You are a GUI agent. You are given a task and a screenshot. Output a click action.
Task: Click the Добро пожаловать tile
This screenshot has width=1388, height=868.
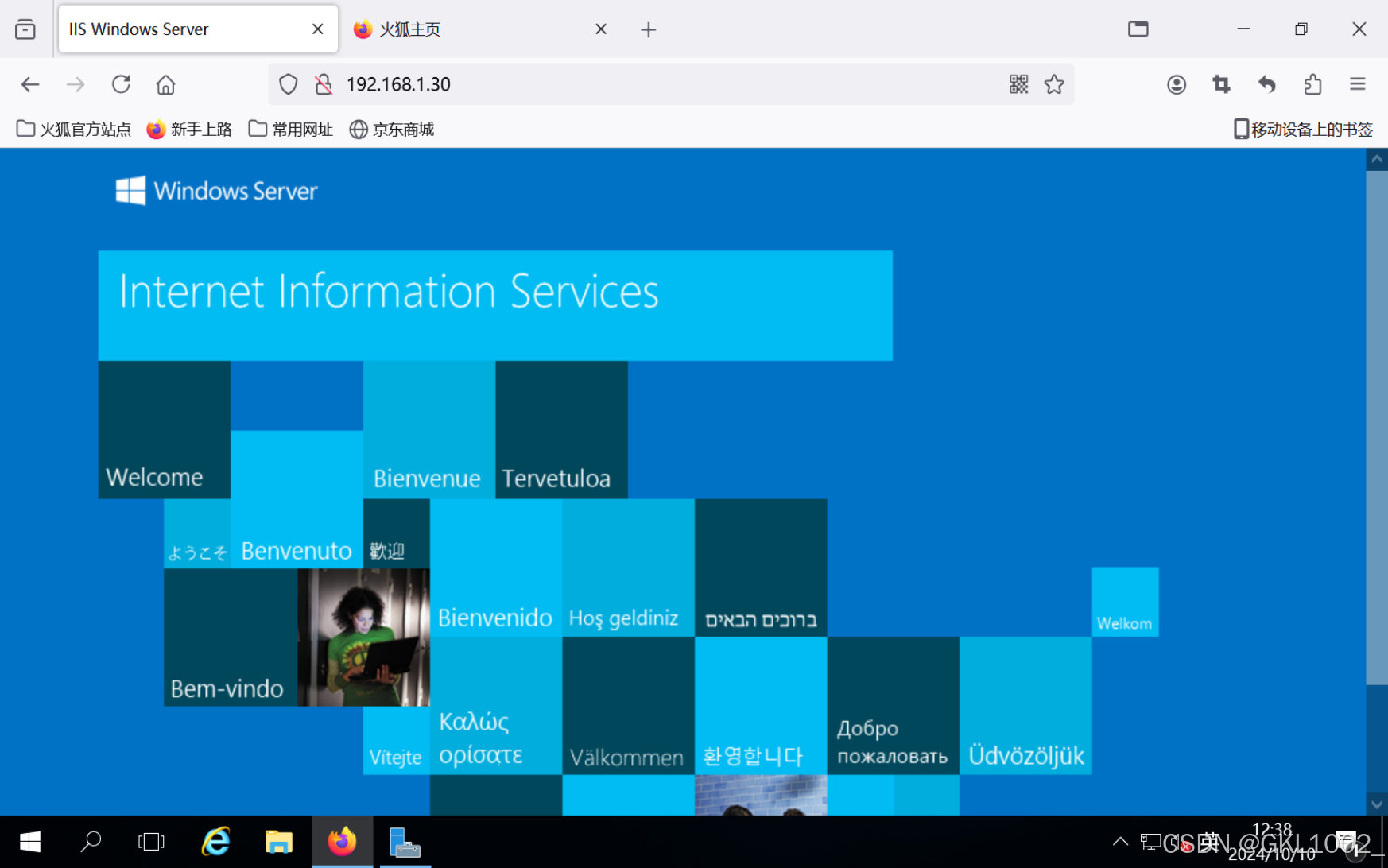[894, 705]
